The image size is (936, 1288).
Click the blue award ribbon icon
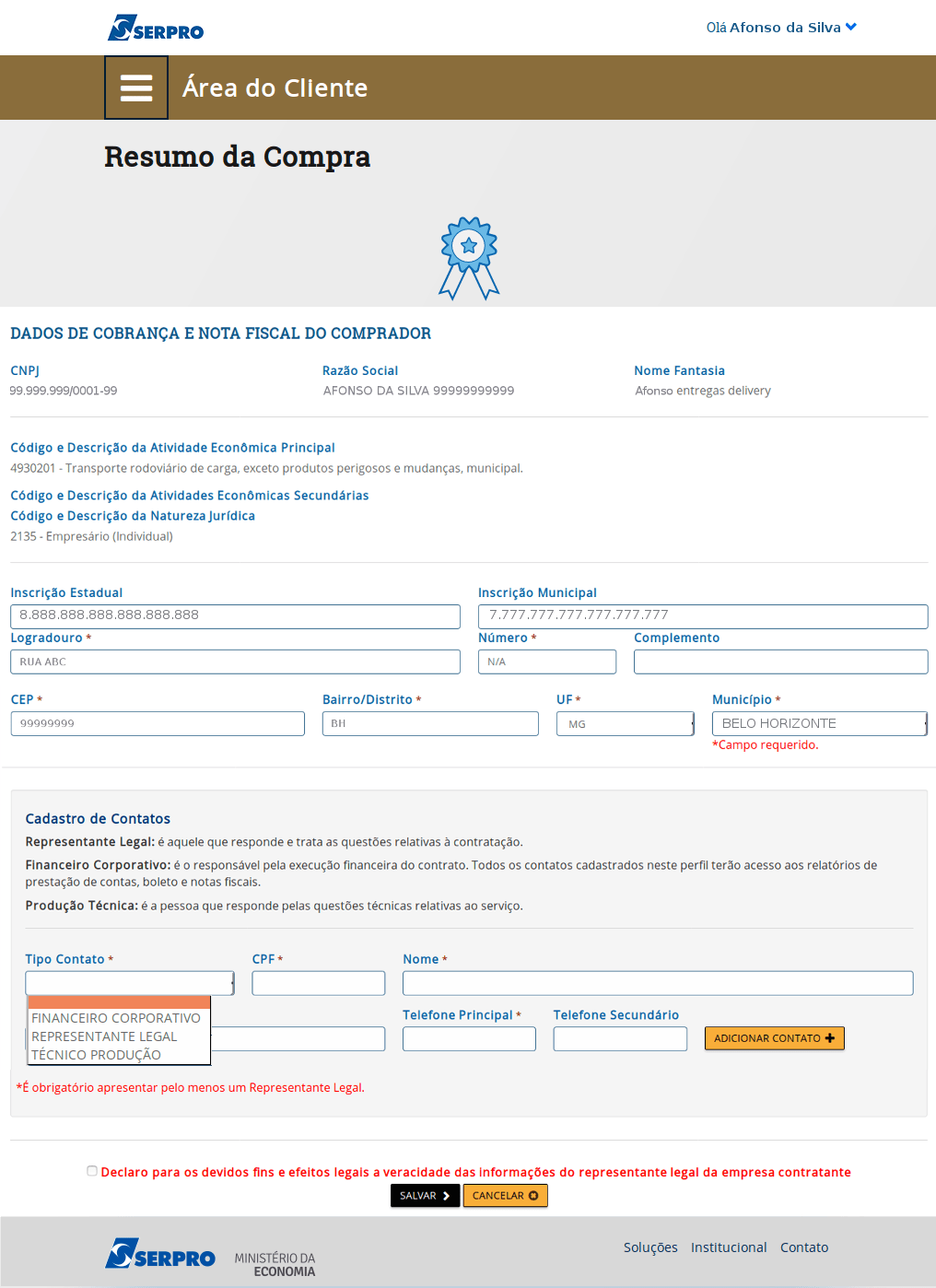click(x=469, y=258)
